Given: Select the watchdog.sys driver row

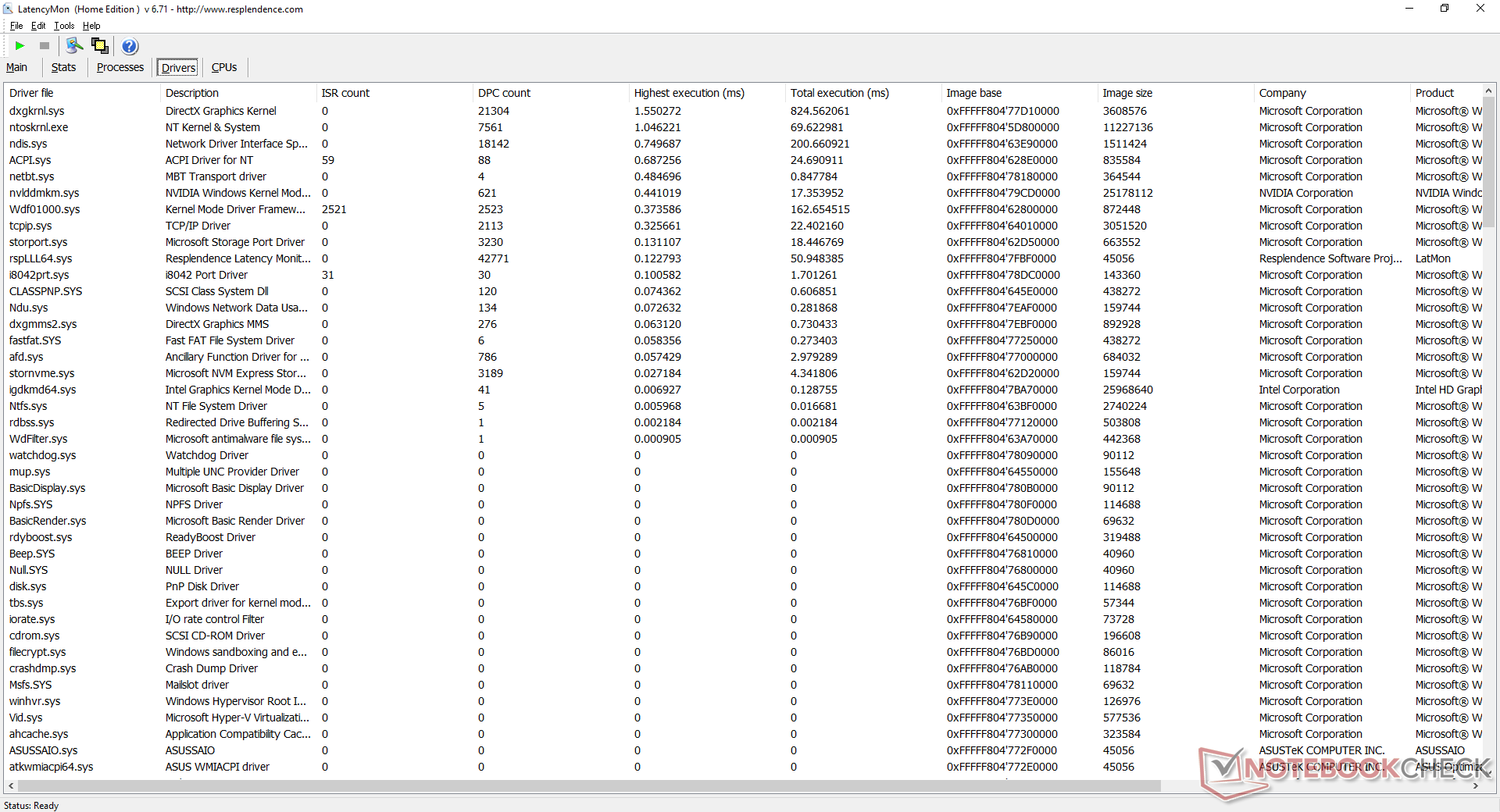Looking at the screenshot, I should tap(744, 455).
